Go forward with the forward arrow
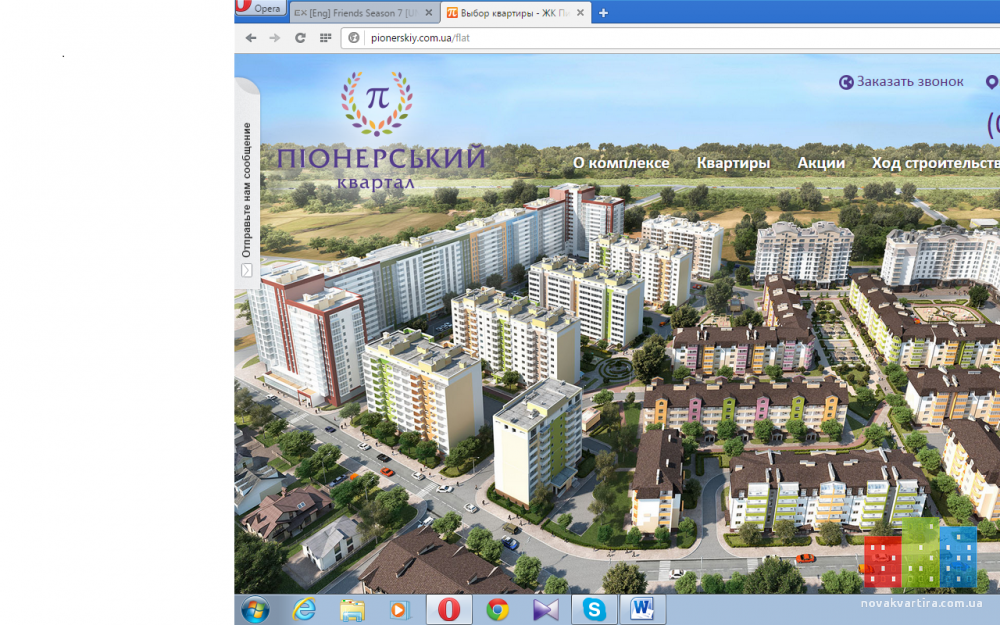1000x625 pixels. [x=275, y=38]
